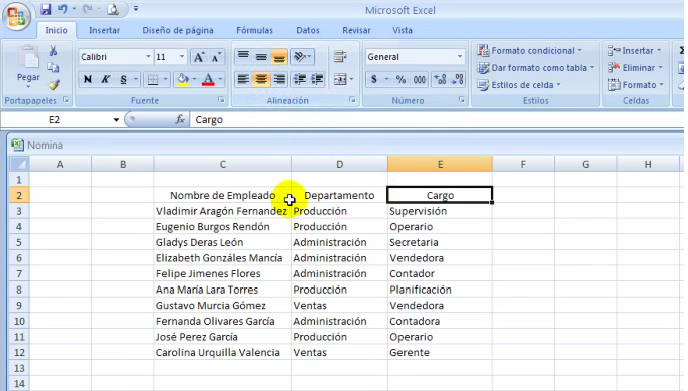Expand Fuente group dialog launcher

click(x=221, y=100)
